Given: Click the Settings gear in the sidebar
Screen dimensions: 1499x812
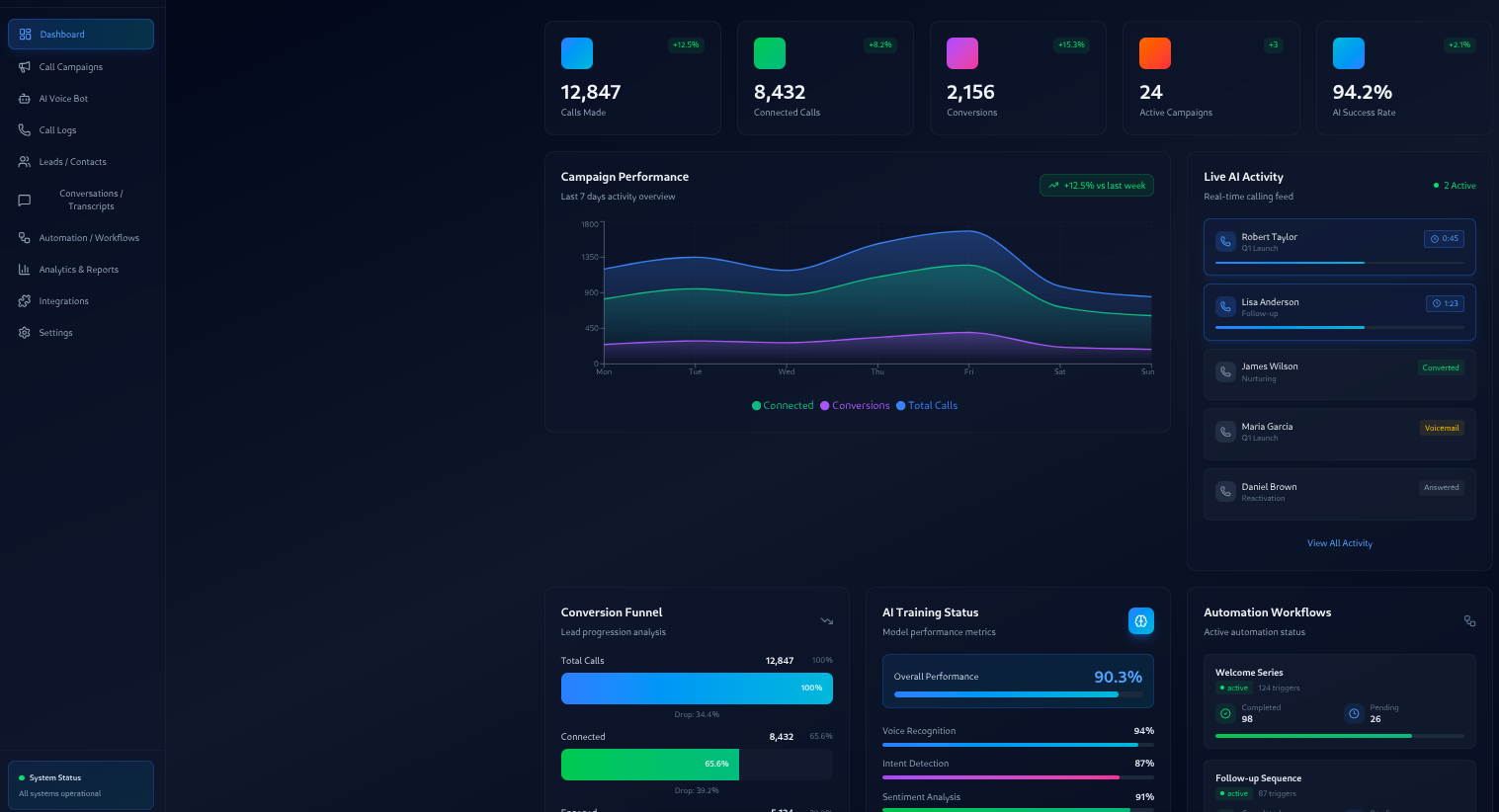Looking at the screenshot, I should (25, 333).
